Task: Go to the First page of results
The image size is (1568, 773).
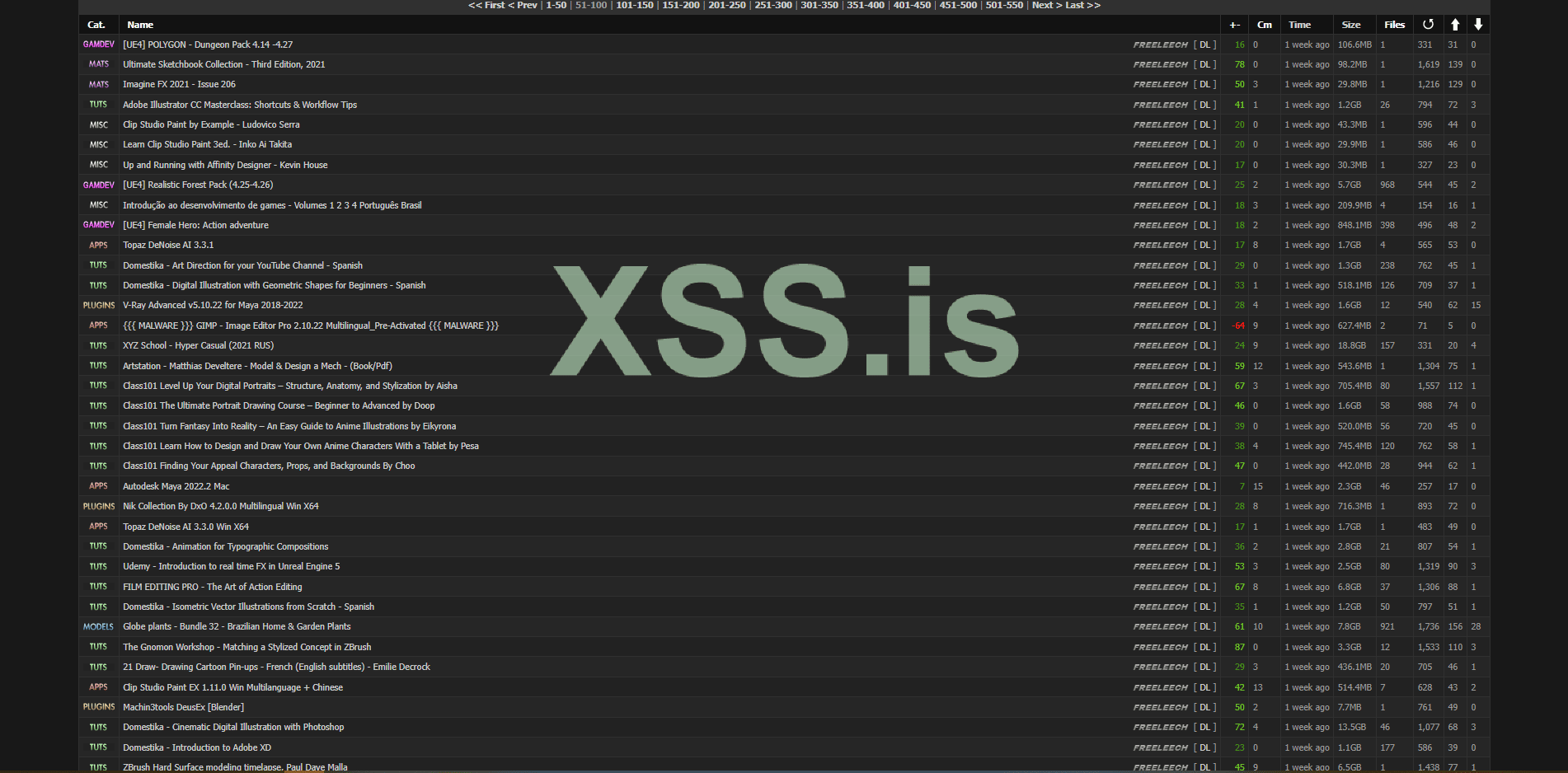Action: 486,5
